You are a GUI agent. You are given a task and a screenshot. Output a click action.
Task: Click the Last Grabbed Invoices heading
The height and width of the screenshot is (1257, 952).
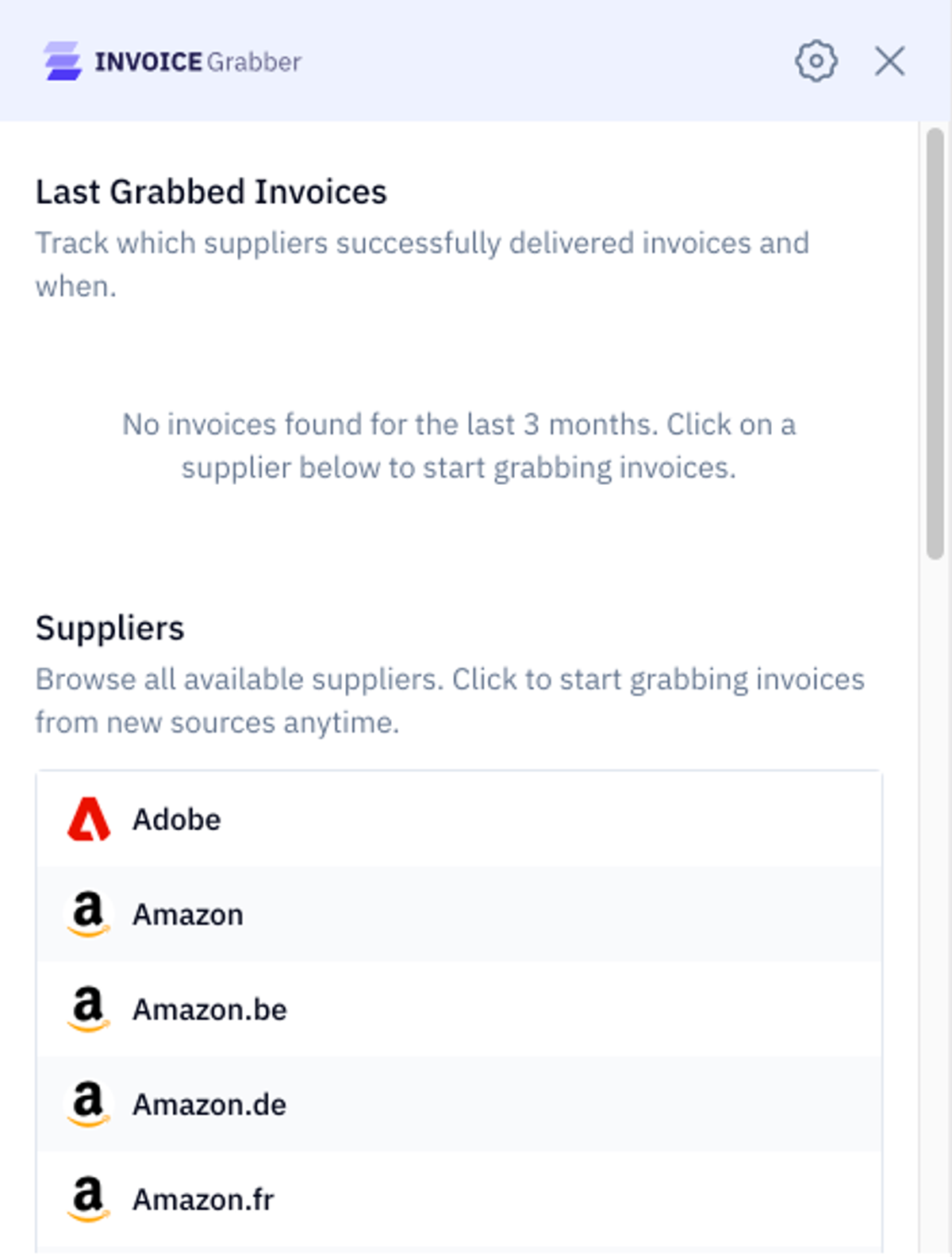[x=211, y=192]
